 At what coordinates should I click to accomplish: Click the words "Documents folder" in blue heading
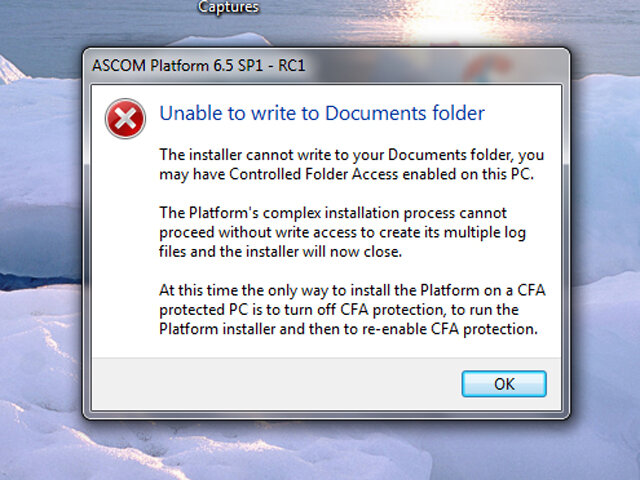tap(417, 113)
